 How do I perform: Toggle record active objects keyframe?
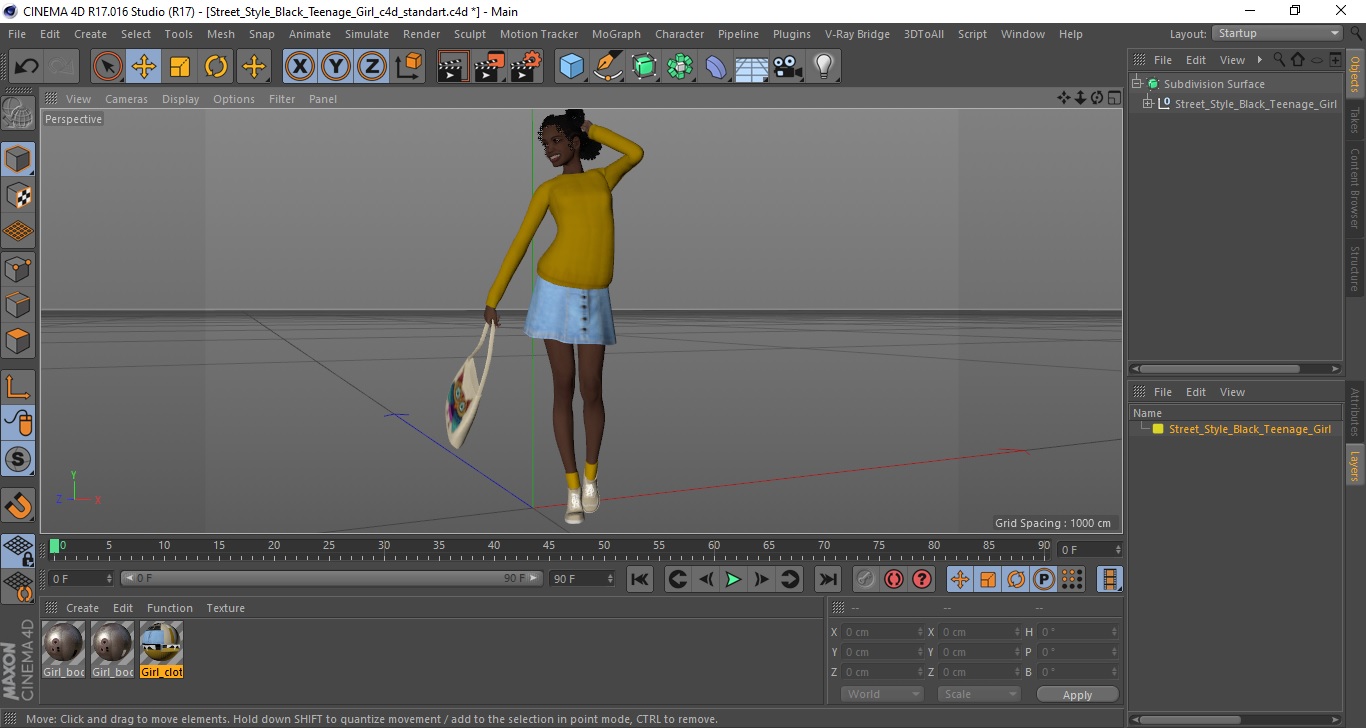pyautogui.click(x=866, y=579)
